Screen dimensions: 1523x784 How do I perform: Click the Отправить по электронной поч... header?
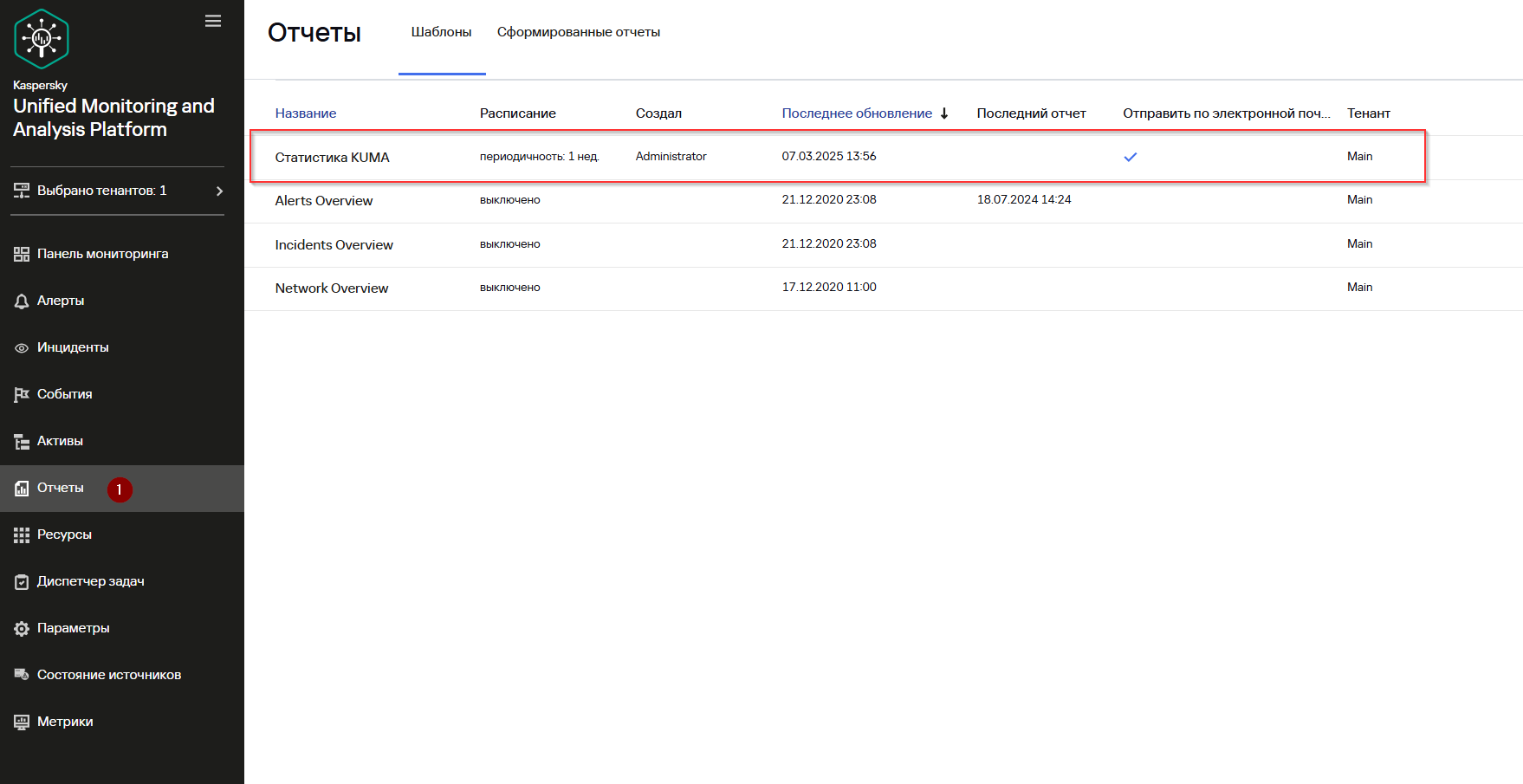tap(1227, 113)
